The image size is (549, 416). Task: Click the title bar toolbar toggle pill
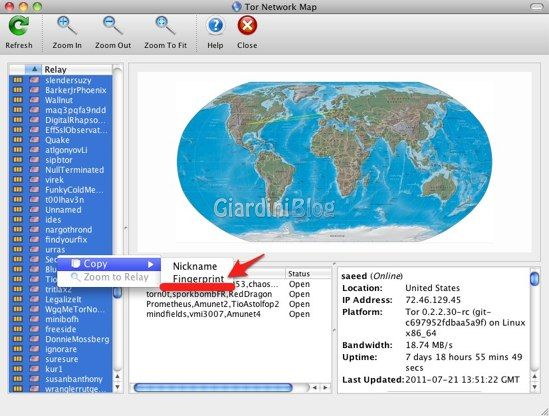(536, 6)
